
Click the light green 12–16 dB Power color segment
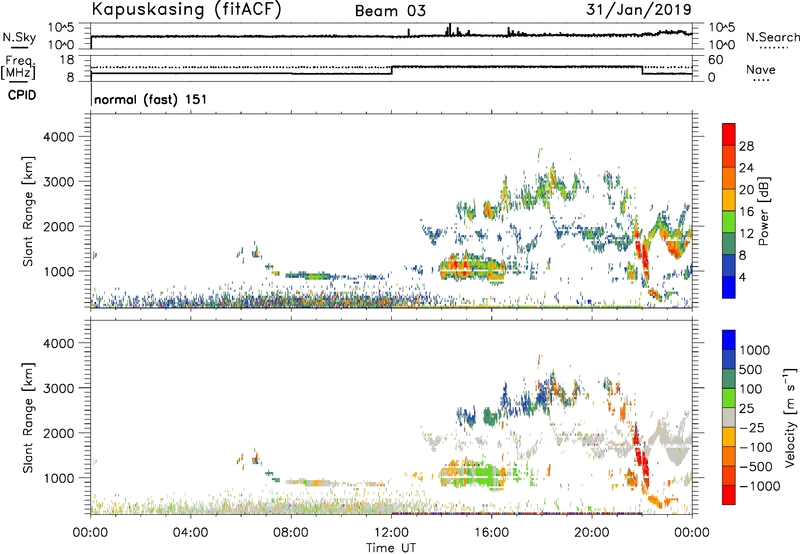click(x=729, y=221)
